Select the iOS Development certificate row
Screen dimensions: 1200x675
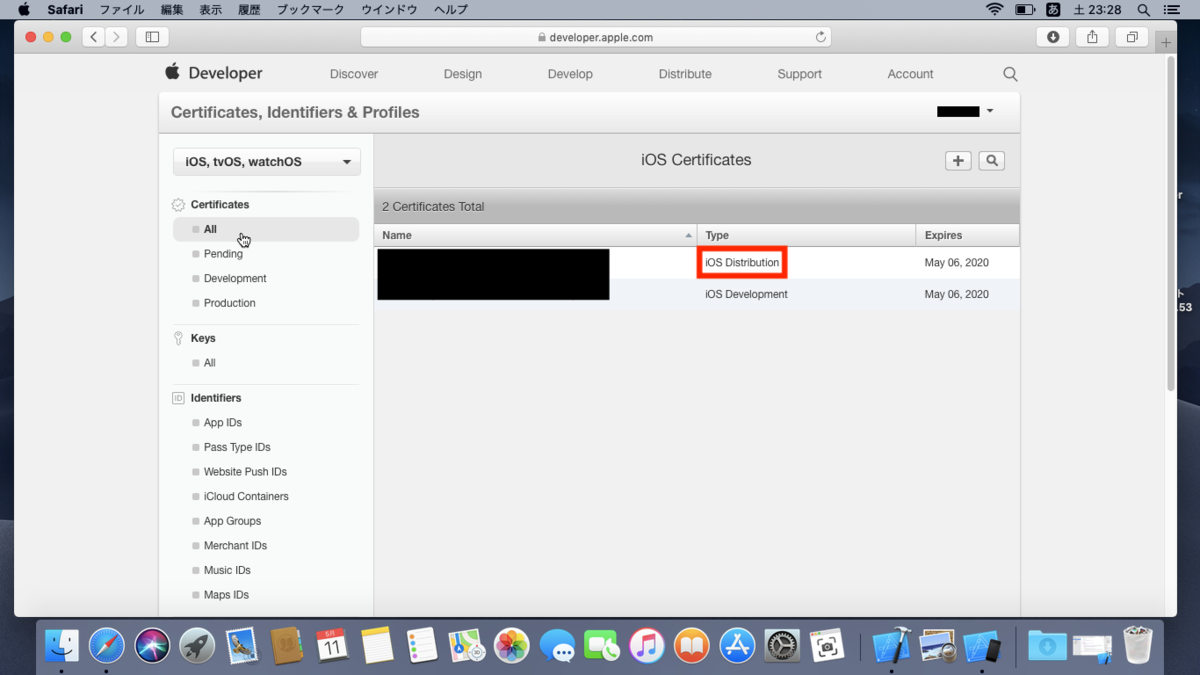[x=697, y=294]
